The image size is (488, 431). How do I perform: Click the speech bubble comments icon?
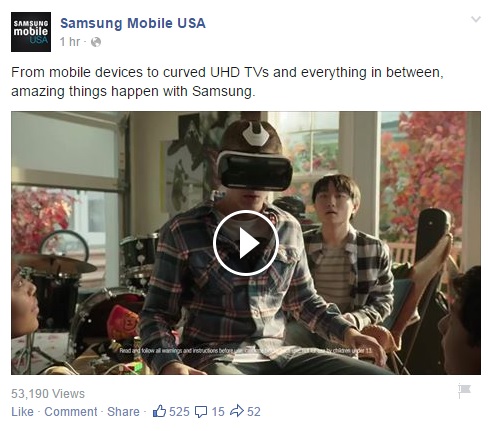click(201, 412)
